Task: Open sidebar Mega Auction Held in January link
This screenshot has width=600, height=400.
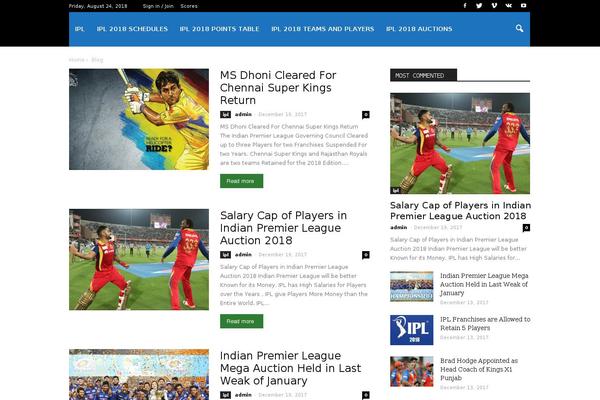Action: coord(484,284)
